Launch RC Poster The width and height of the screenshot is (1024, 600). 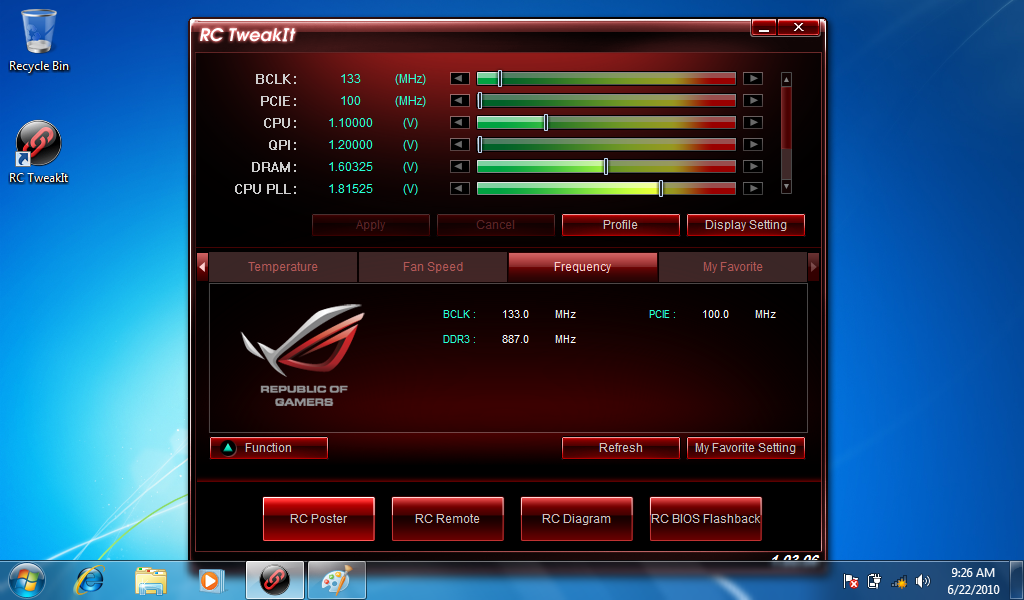(x=319, y=519)
